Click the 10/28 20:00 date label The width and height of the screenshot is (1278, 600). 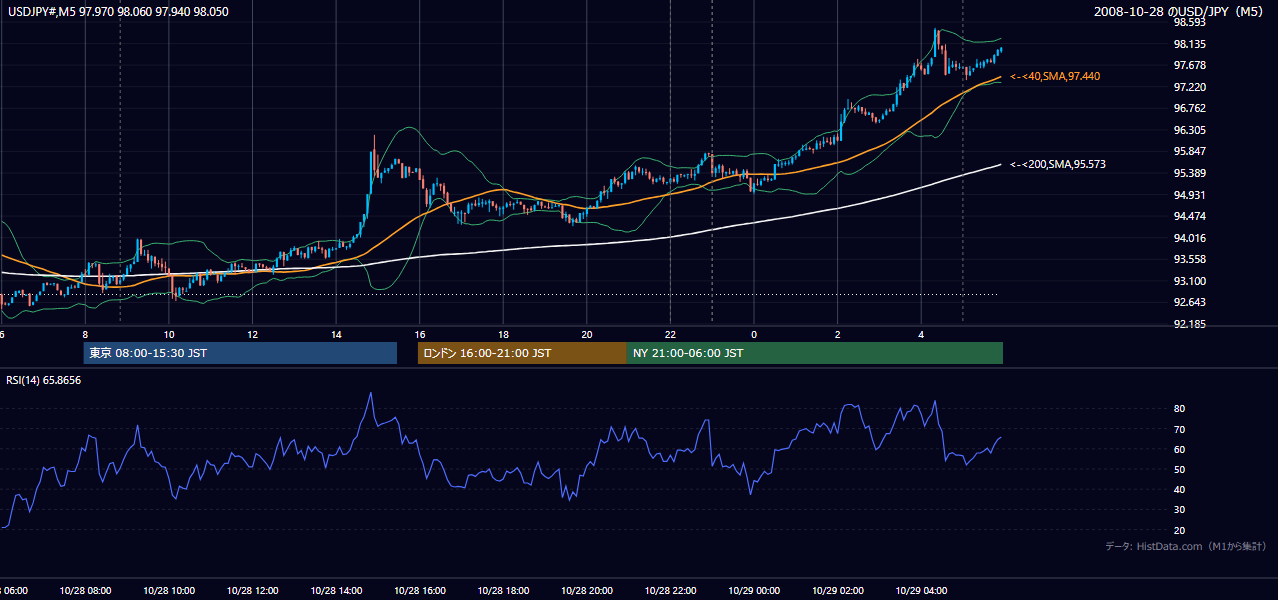pyautogui.click(x=587, y=590)
